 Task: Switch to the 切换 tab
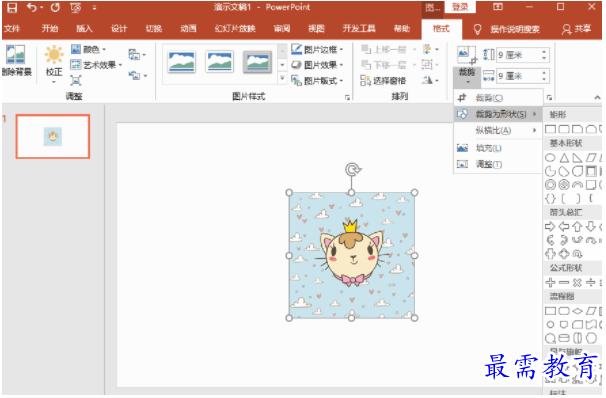154,29
